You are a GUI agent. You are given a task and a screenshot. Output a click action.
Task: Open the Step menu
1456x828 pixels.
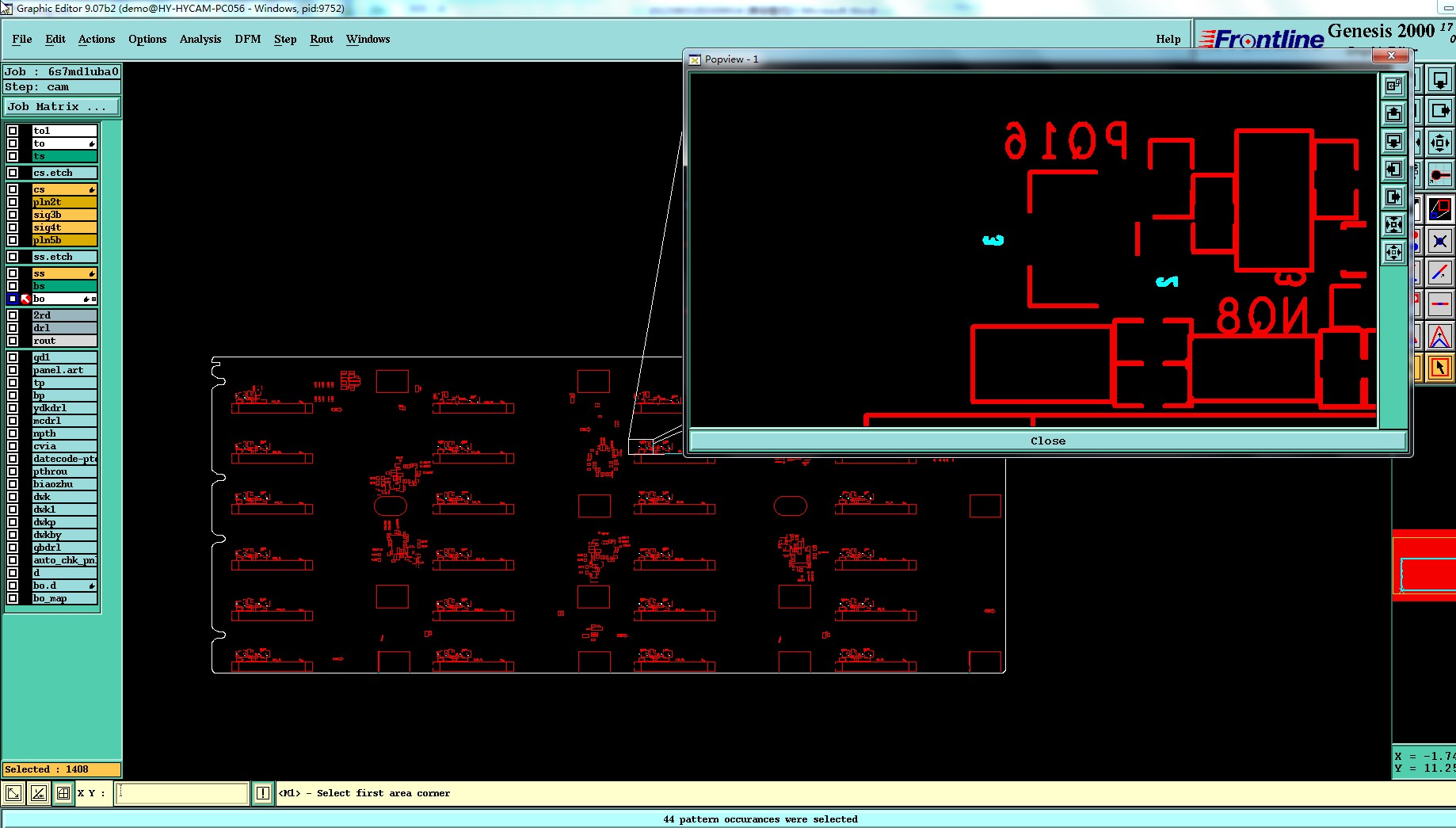point(285,39)
